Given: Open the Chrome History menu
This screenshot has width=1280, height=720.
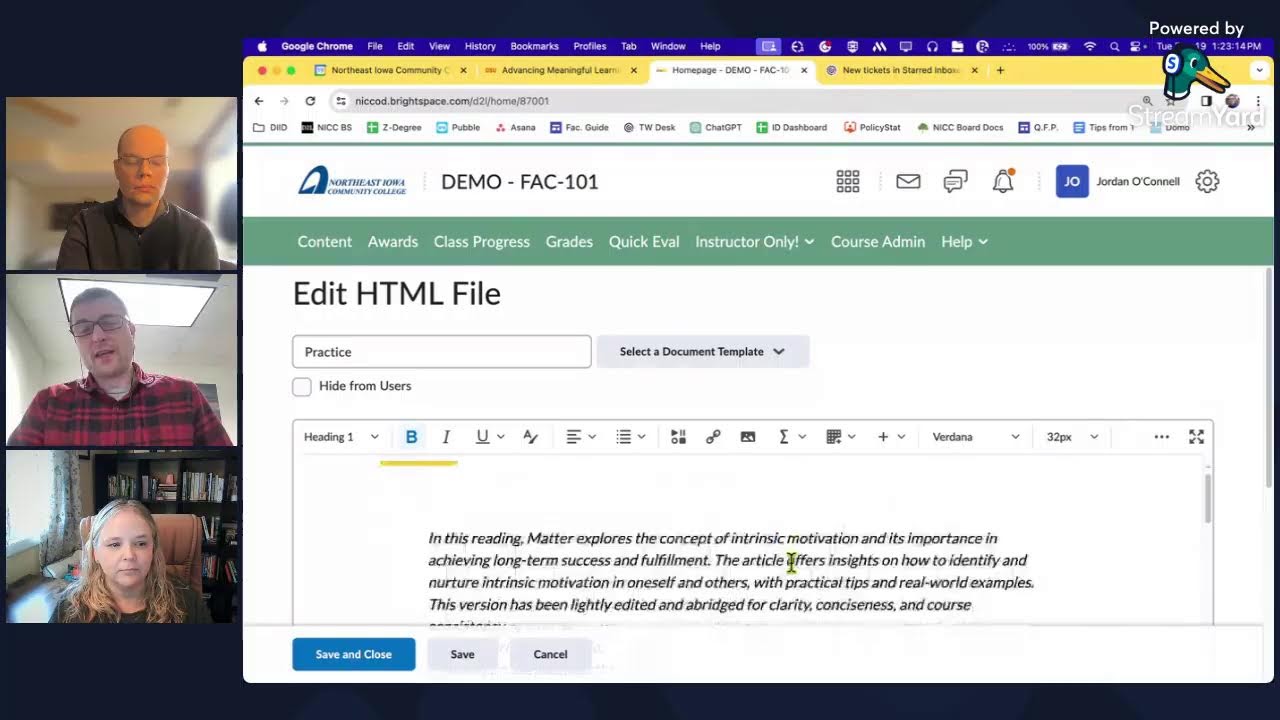Looking at the screenshot, I should (480, 46).
